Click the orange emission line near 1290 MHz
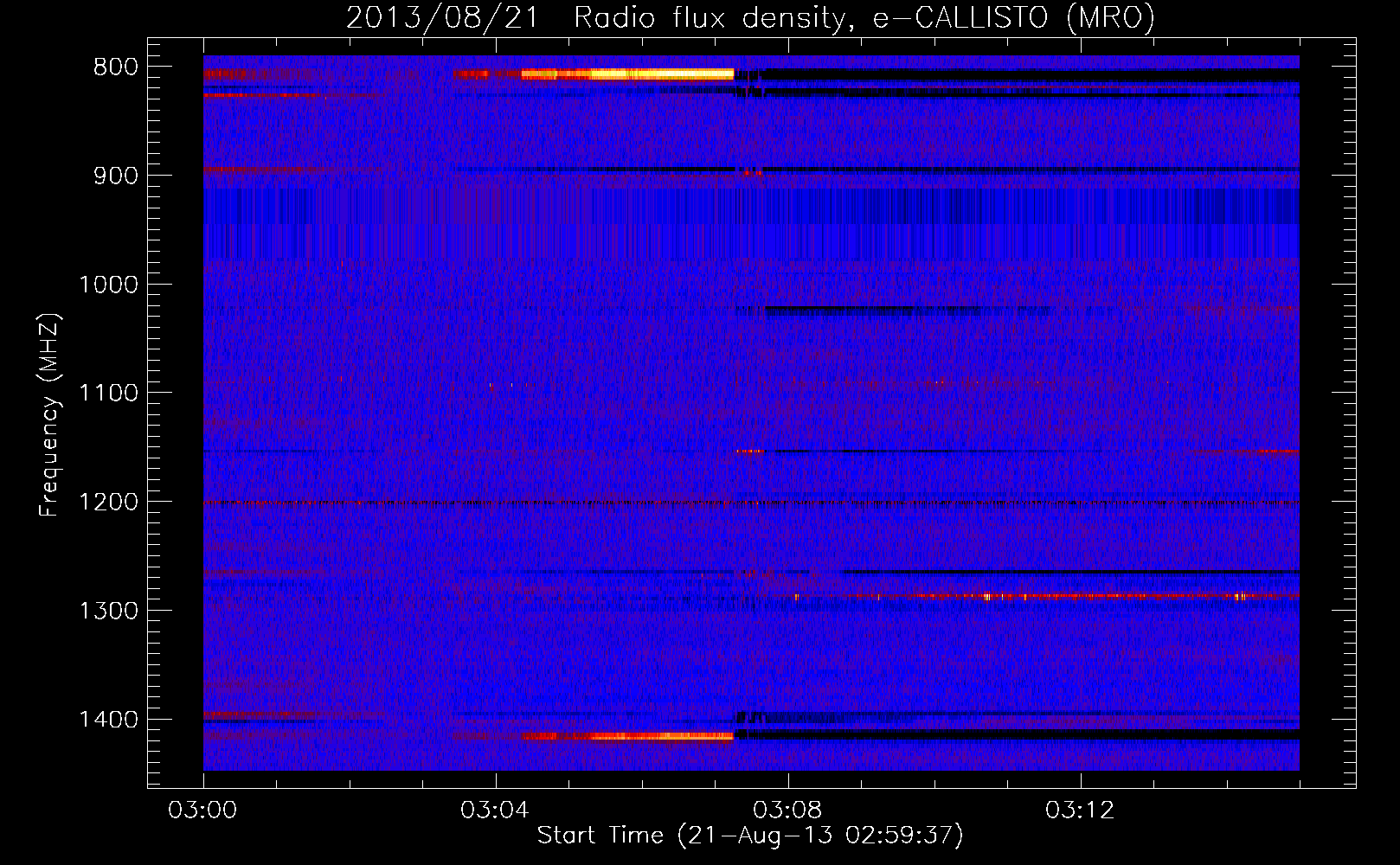 1047,596
